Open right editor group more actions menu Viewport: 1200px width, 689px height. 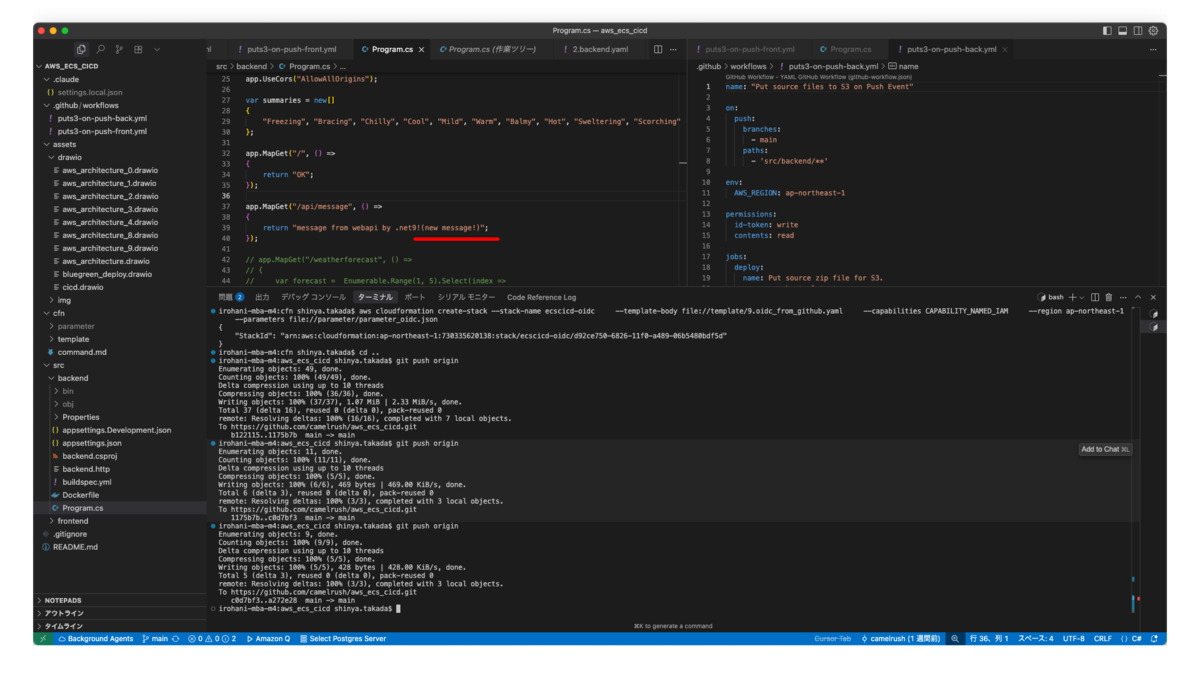click(1154, 49)
